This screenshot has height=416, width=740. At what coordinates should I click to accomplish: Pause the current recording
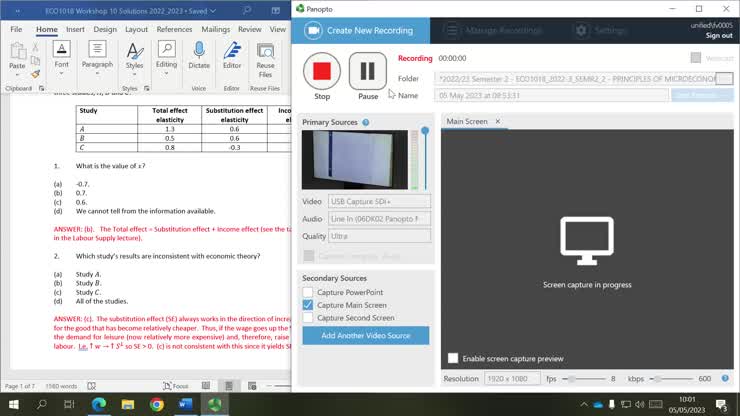(367, 72)
